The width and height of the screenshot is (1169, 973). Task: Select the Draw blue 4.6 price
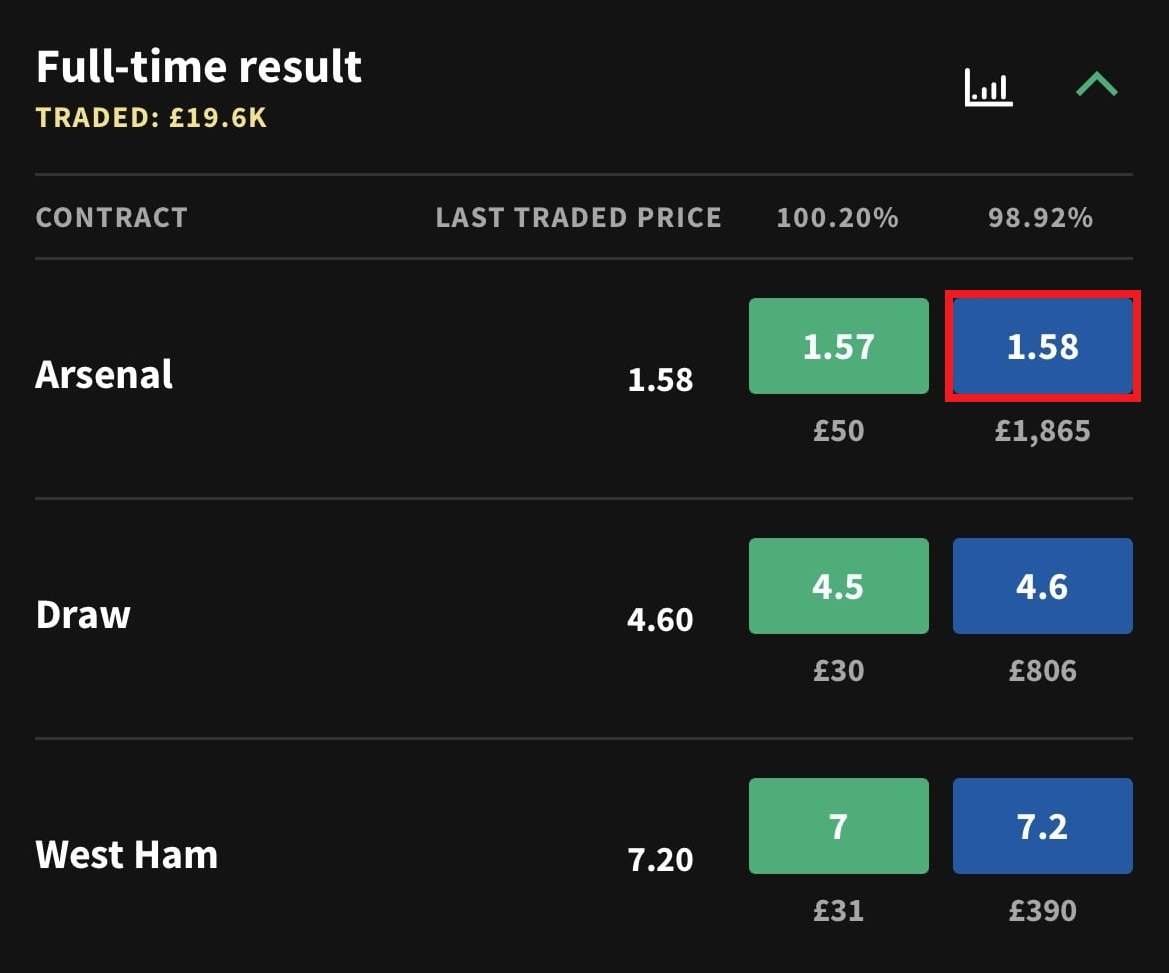tap(1042, 586)
